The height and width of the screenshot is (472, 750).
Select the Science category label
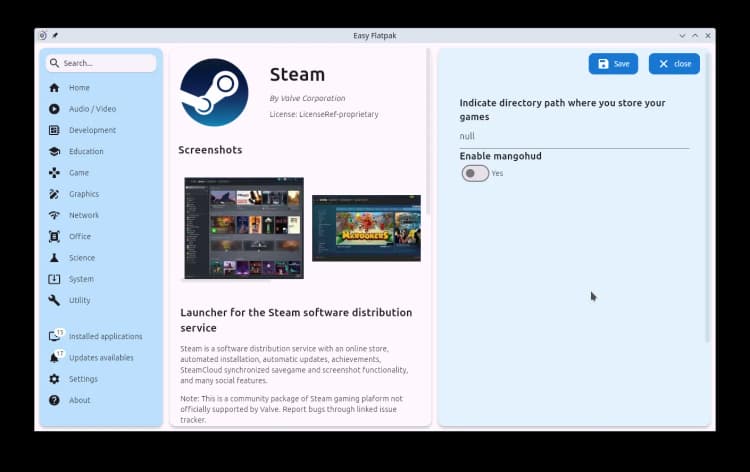(82, 258)
